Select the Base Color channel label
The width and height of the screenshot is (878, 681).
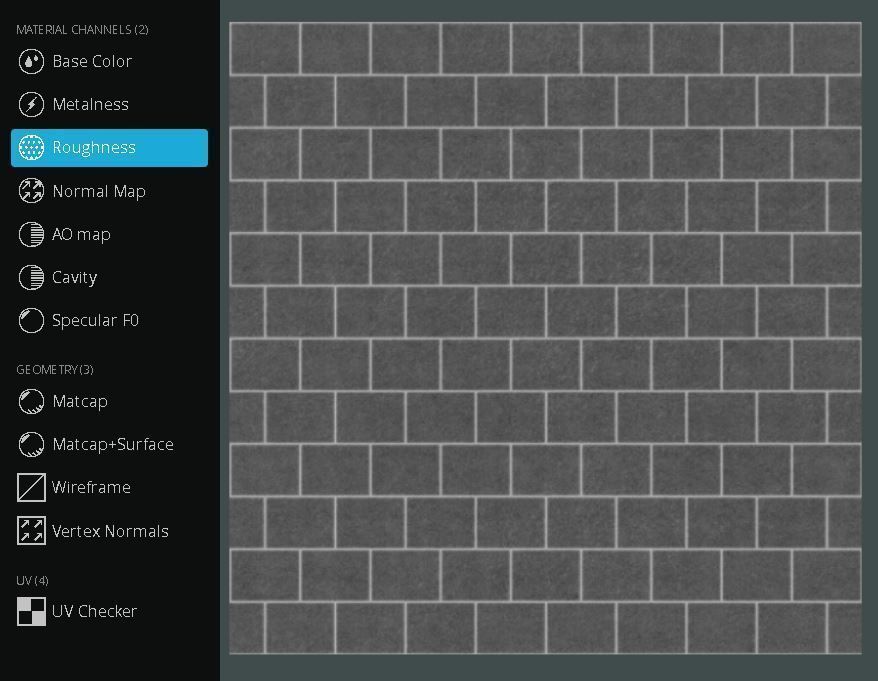[92, 61]
